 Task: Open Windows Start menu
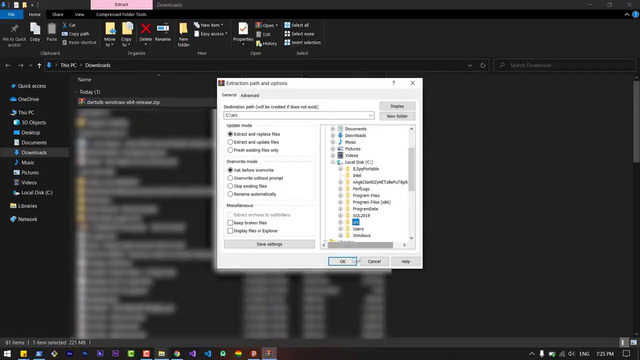(x=7, y=353)
